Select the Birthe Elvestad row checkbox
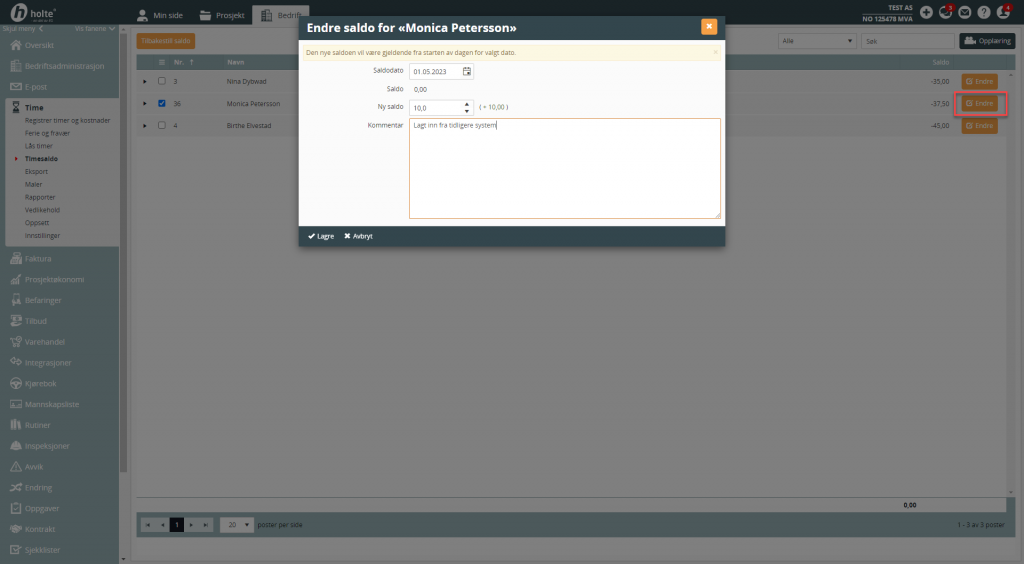 pyautogui.click(x=162, y=125)
